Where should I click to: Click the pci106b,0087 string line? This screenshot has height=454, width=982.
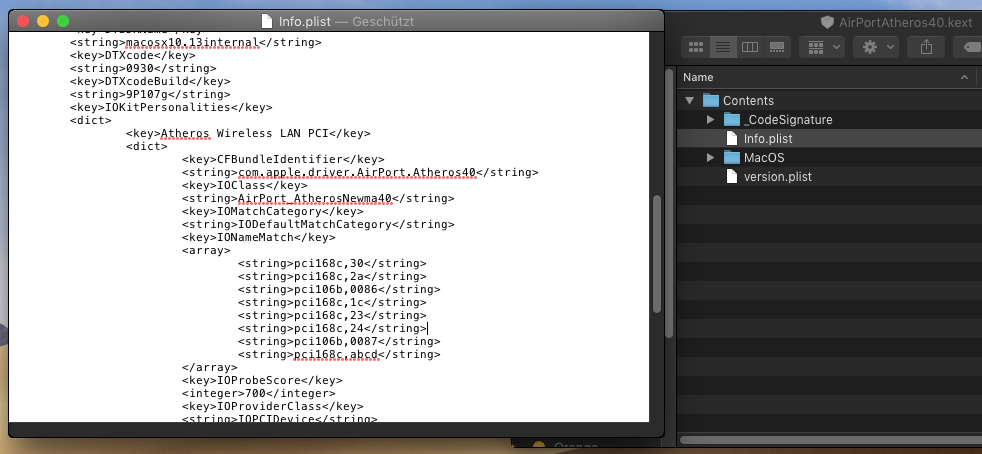point(339,341)
